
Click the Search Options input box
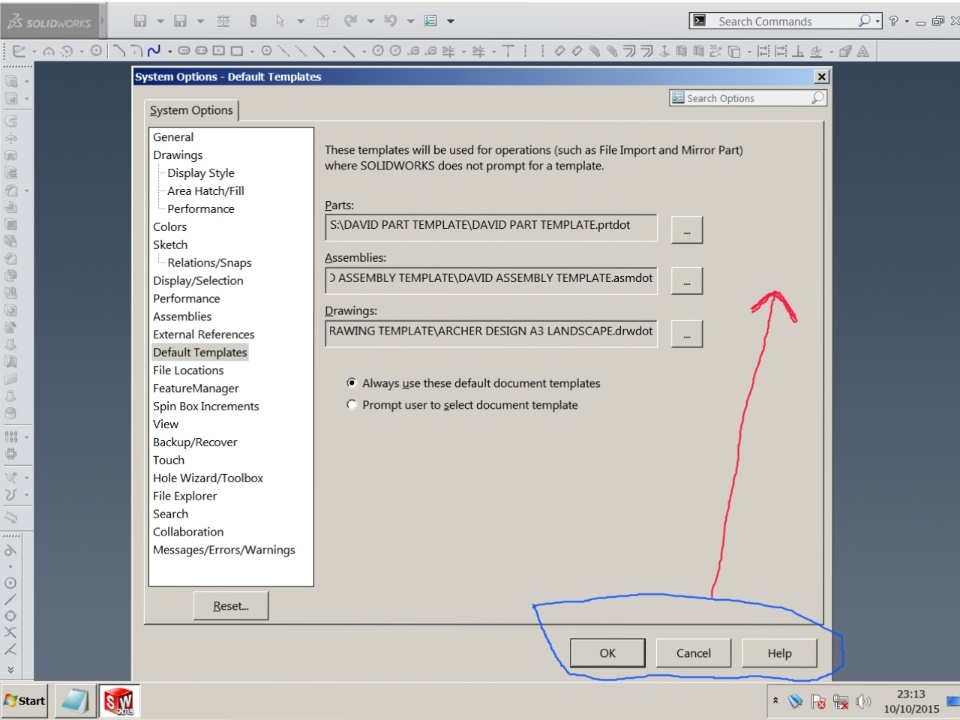(x=747, y=98)
